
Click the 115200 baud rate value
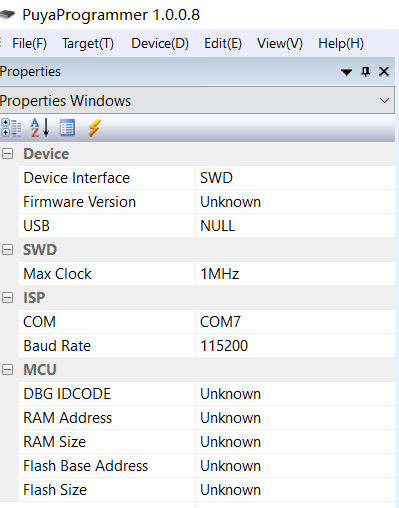(x=224, y=346)
